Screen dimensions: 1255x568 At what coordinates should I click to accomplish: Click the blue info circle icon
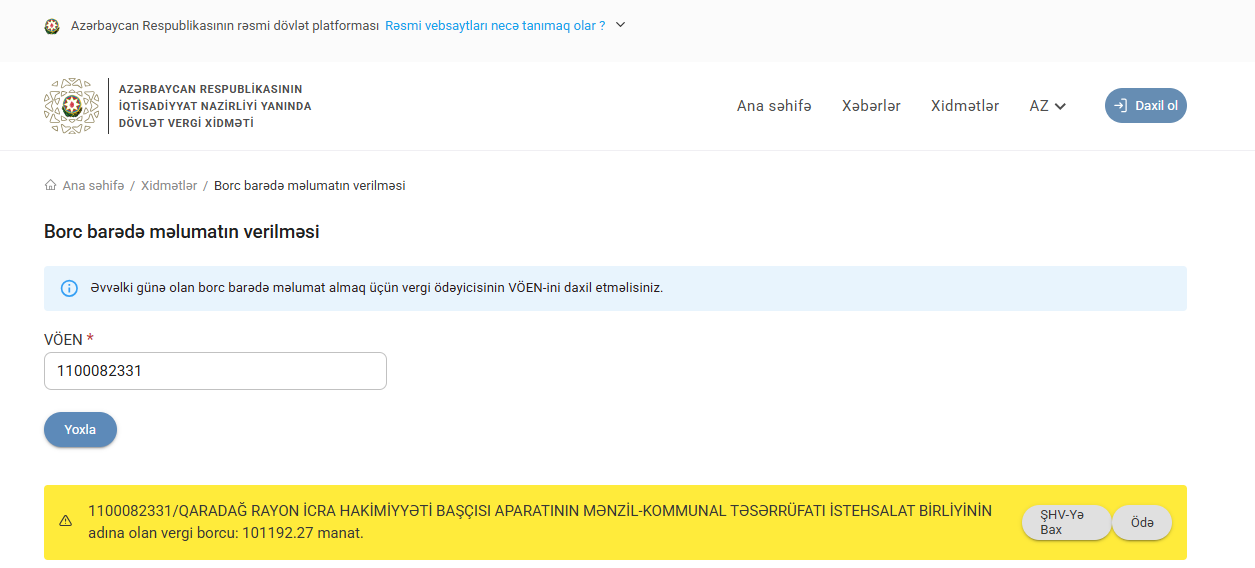pyautogui.click(x=69, y=288)
